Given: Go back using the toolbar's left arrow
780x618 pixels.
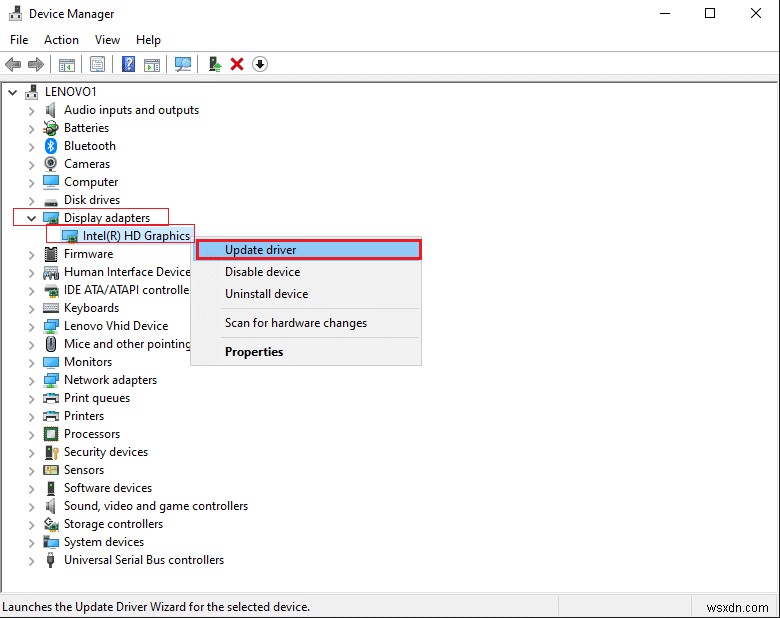Looking at the screenshot, I should point(13,64).
